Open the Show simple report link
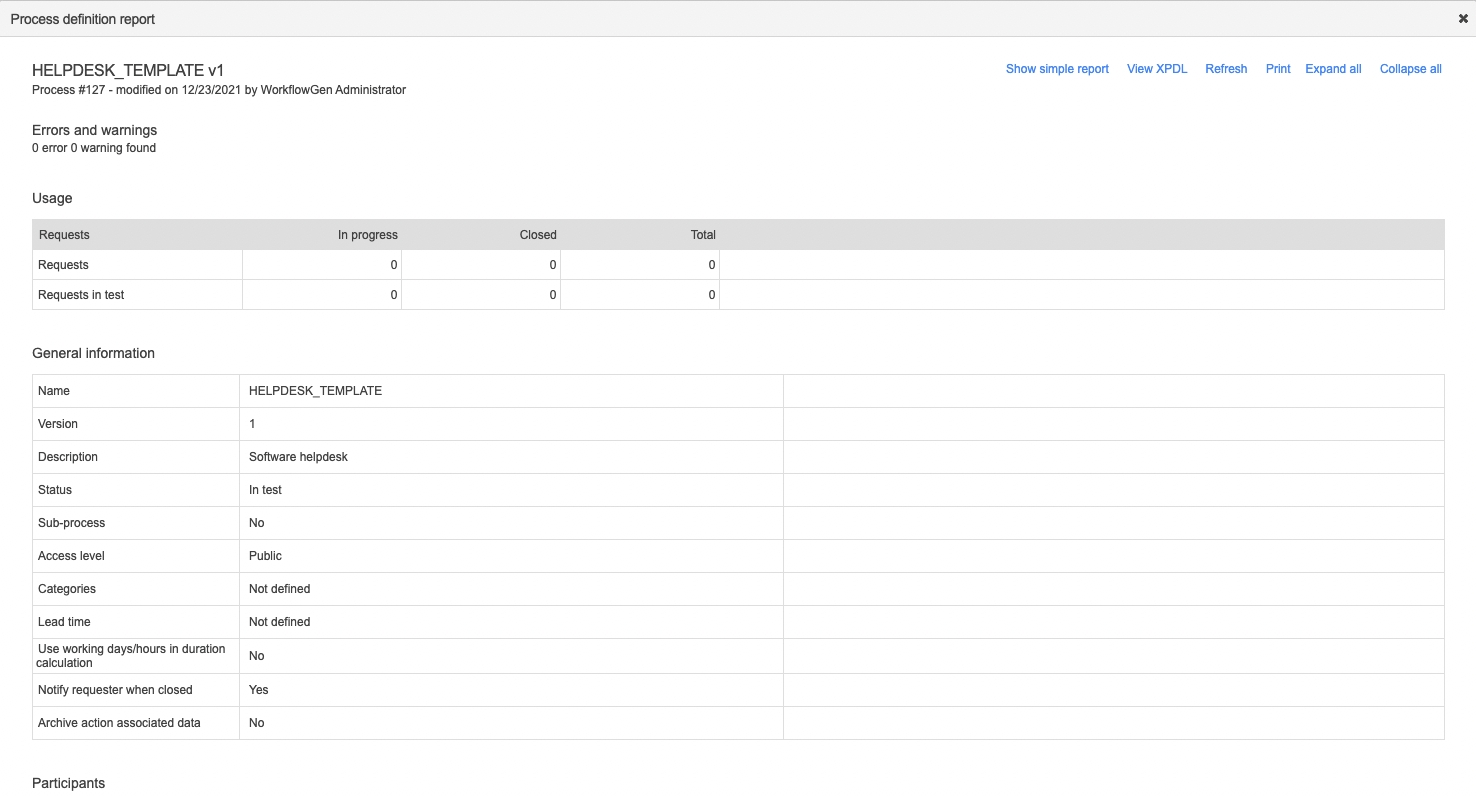The width and height of the screenshot is (1476, 796). [1057, 69]
